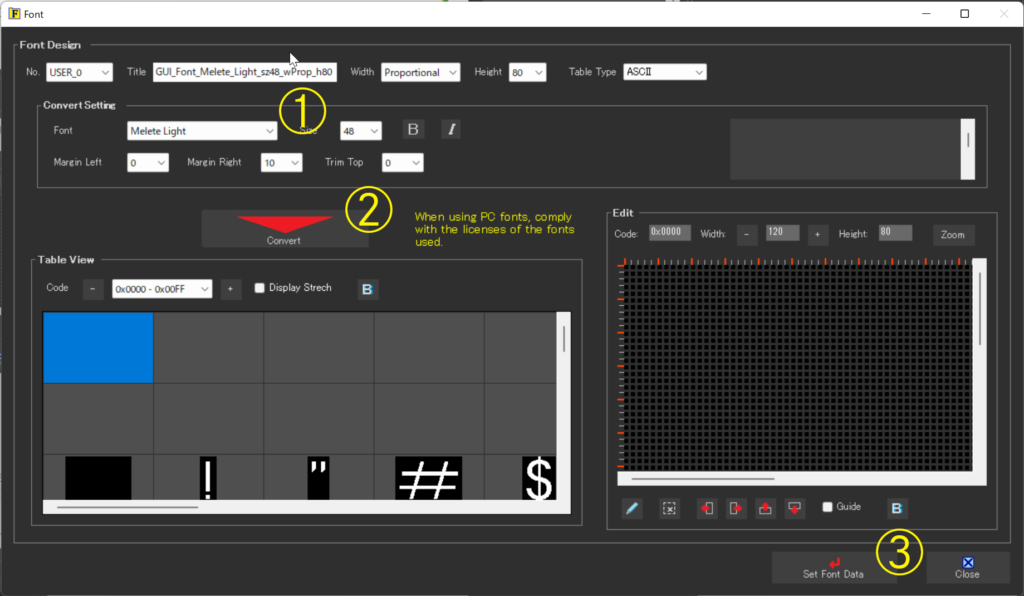Image resolution: width=1024 pixels, height=596 pixels.
Task: Select the pencil draw tool in Edit
Action: (x=632, y=508)
